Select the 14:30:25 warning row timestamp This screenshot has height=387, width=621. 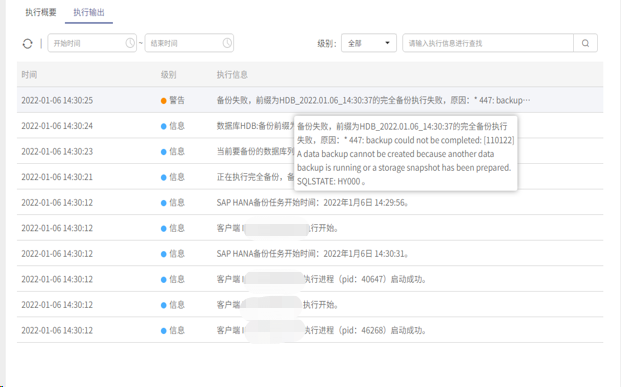pyautogui.click(x=57, y=101)
